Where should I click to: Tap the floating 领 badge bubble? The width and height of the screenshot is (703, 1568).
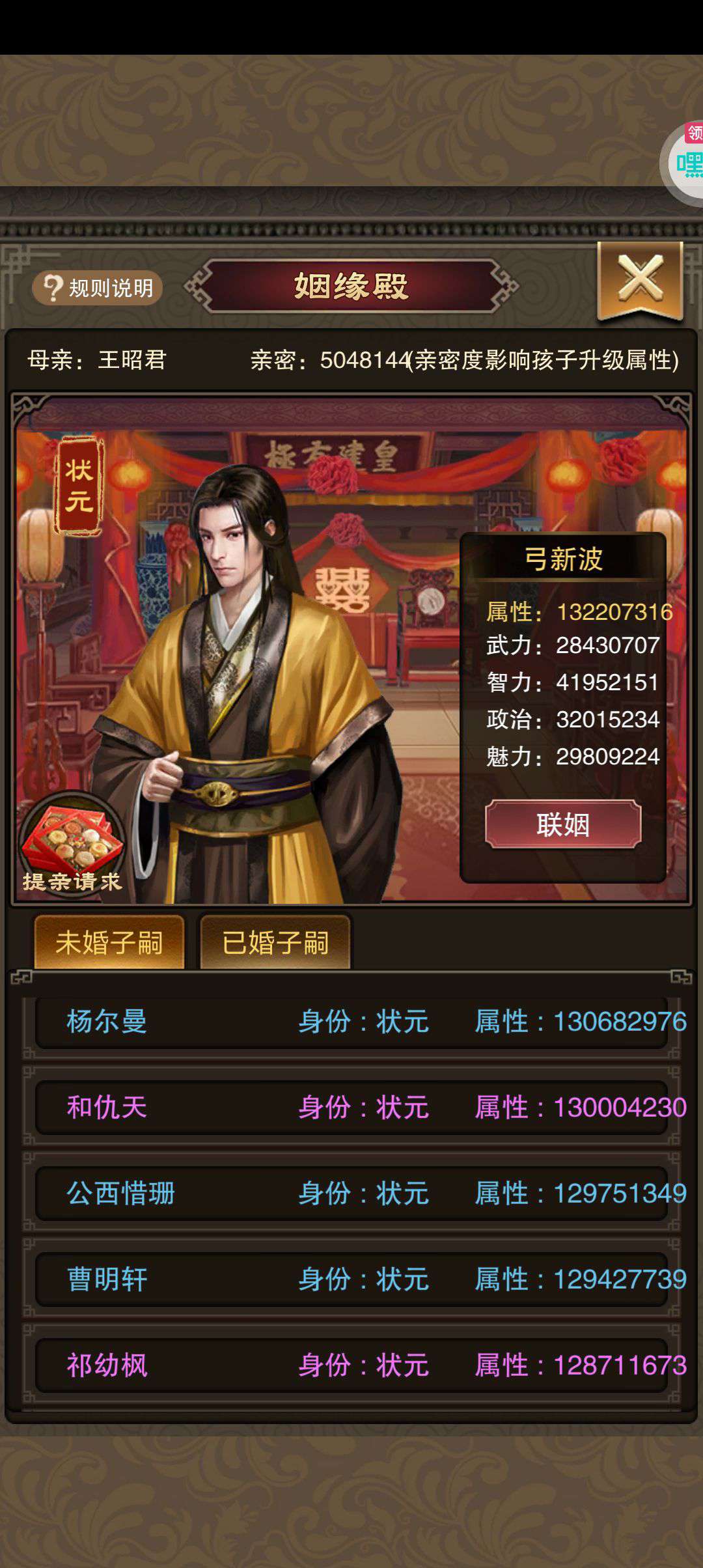pos(683,163)
